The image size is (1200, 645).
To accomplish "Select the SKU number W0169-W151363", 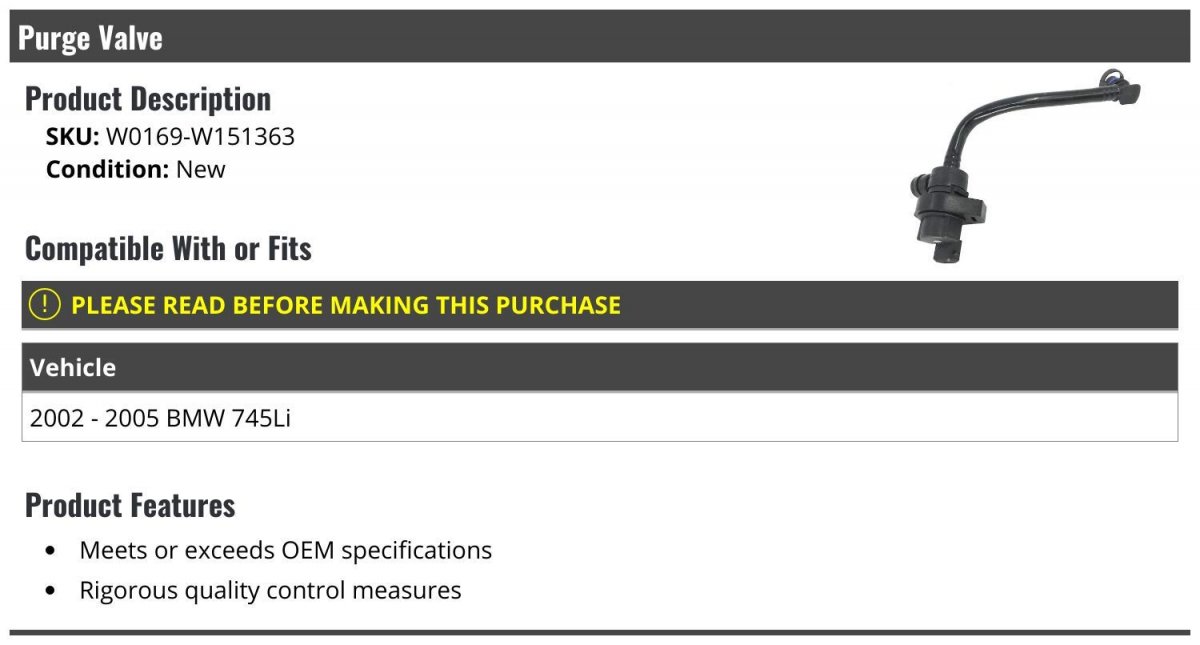I will pyautogui.click(x=200, y=136).
